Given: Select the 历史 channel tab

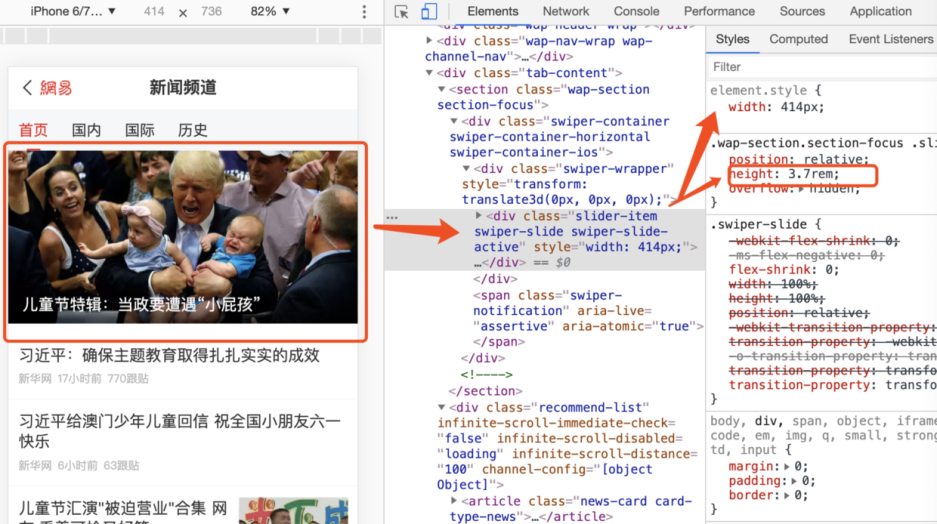Looking at the screenshot, I should [192, 130].
